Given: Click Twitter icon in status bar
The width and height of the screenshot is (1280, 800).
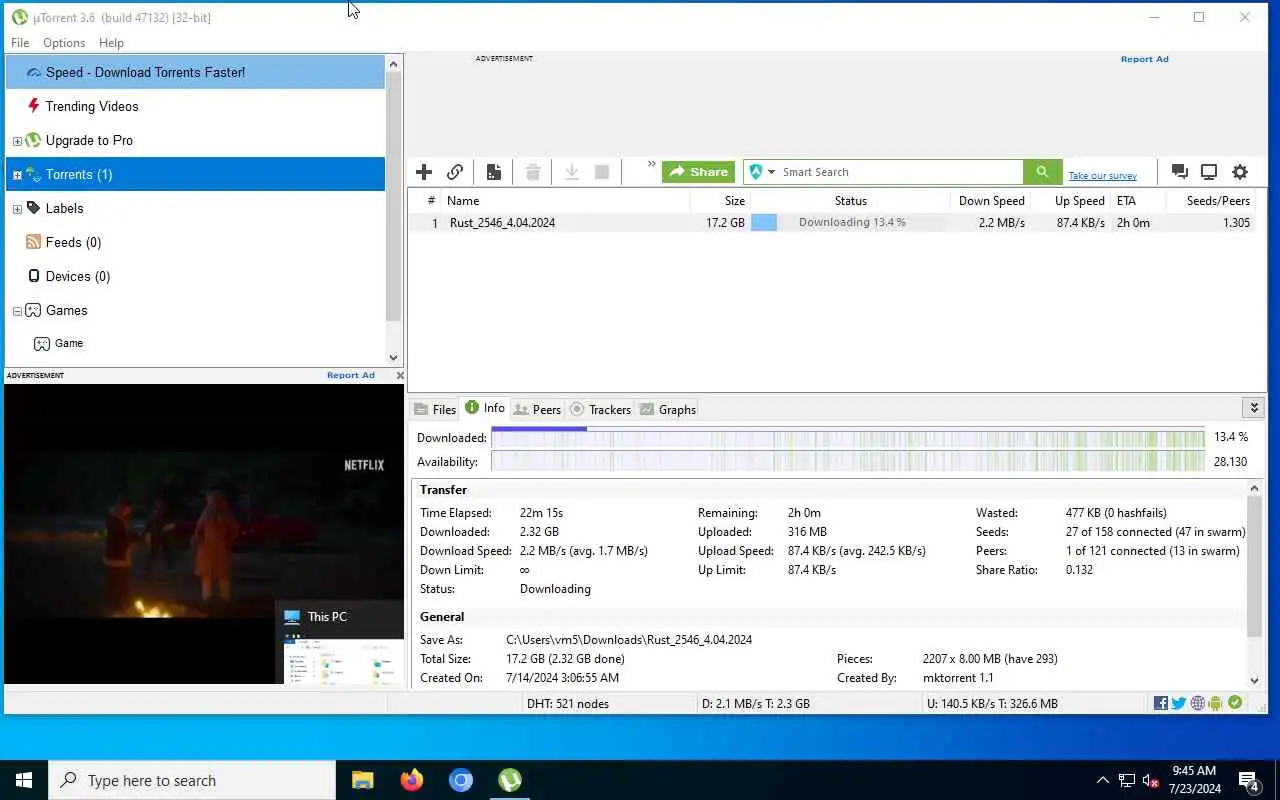Looking at the screenshot, I should (x=1179, y=703).
